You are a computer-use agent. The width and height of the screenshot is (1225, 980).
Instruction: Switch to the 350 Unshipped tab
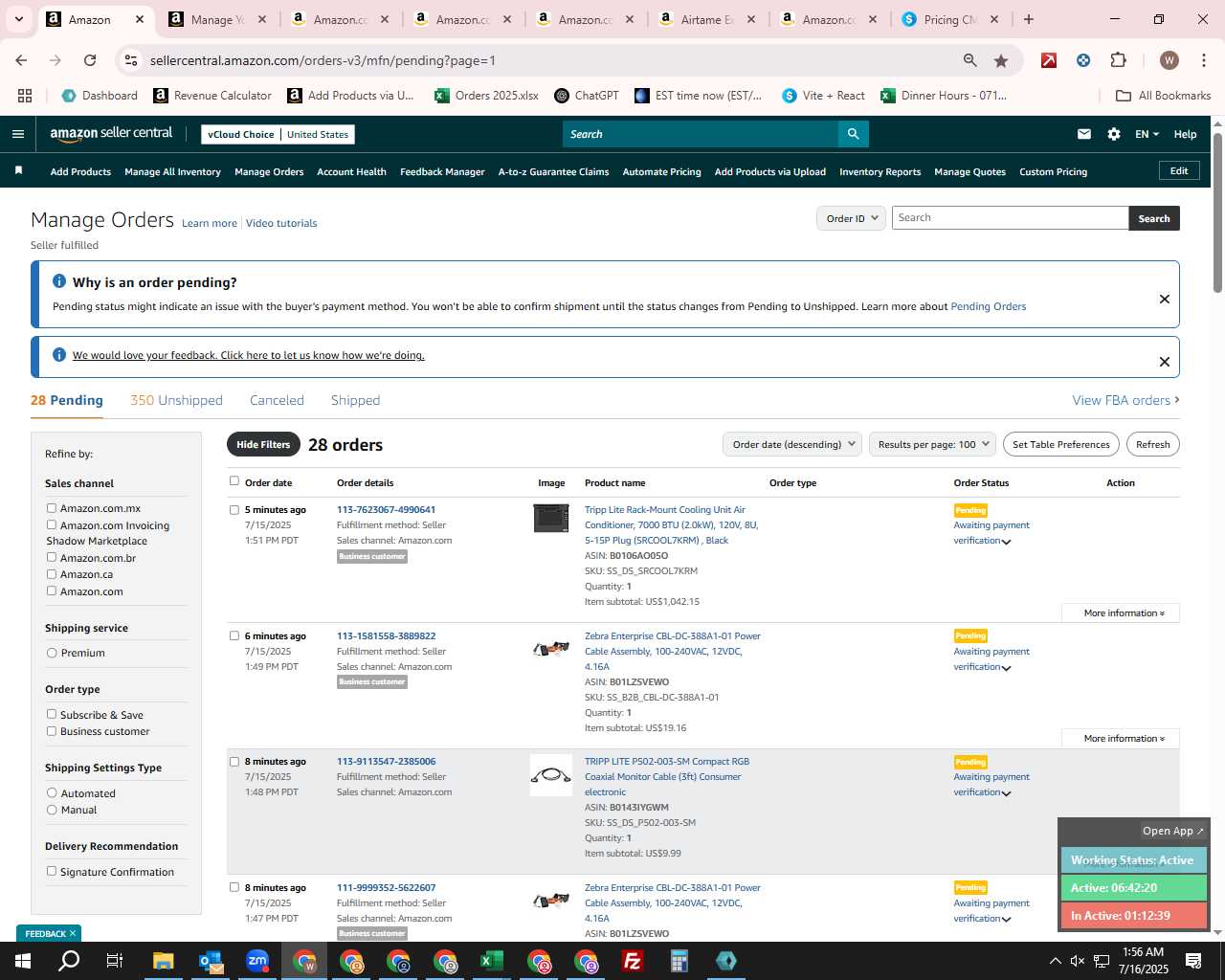(x=176, y=400)
